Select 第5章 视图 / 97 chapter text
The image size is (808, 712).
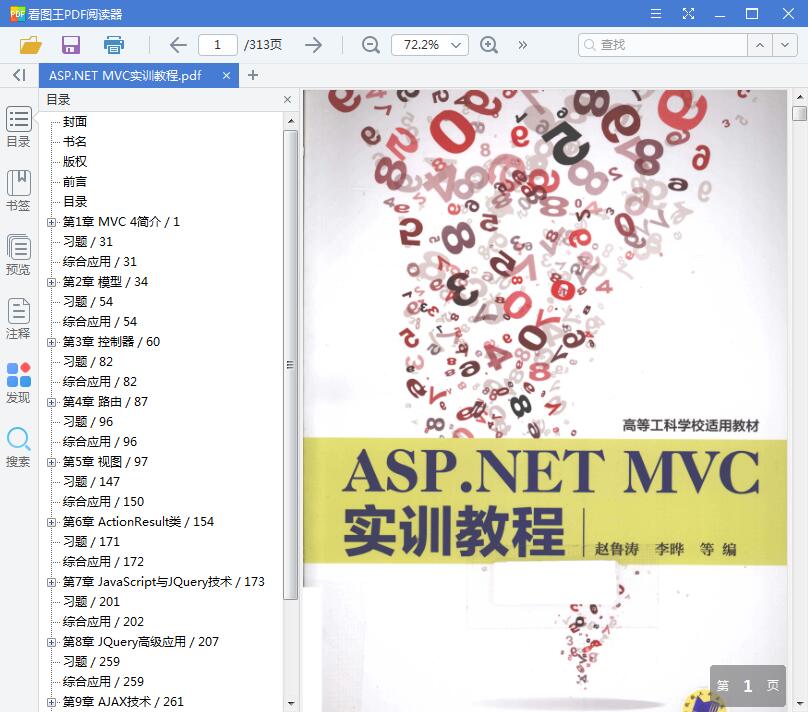(x=105, y=462)
